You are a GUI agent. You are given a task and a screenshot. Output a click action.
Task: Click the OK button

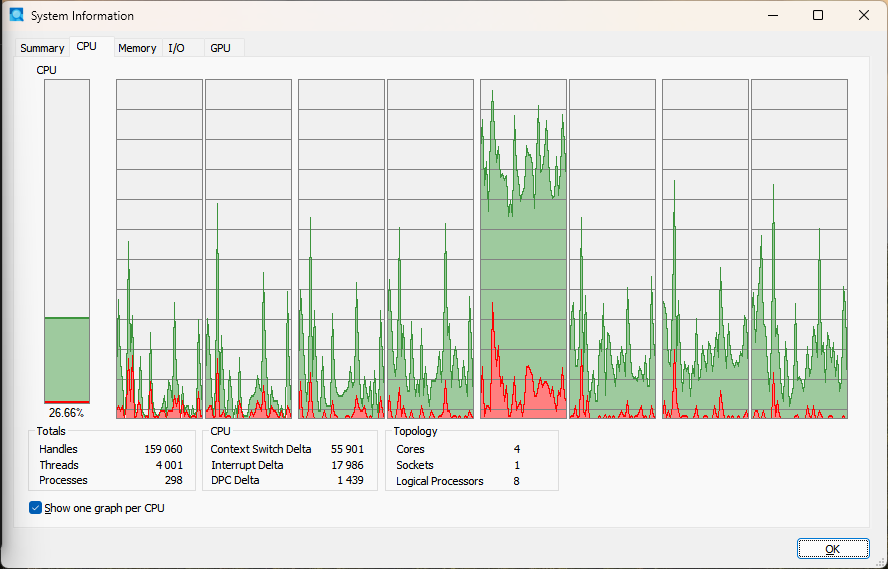[x=832, y=549]
